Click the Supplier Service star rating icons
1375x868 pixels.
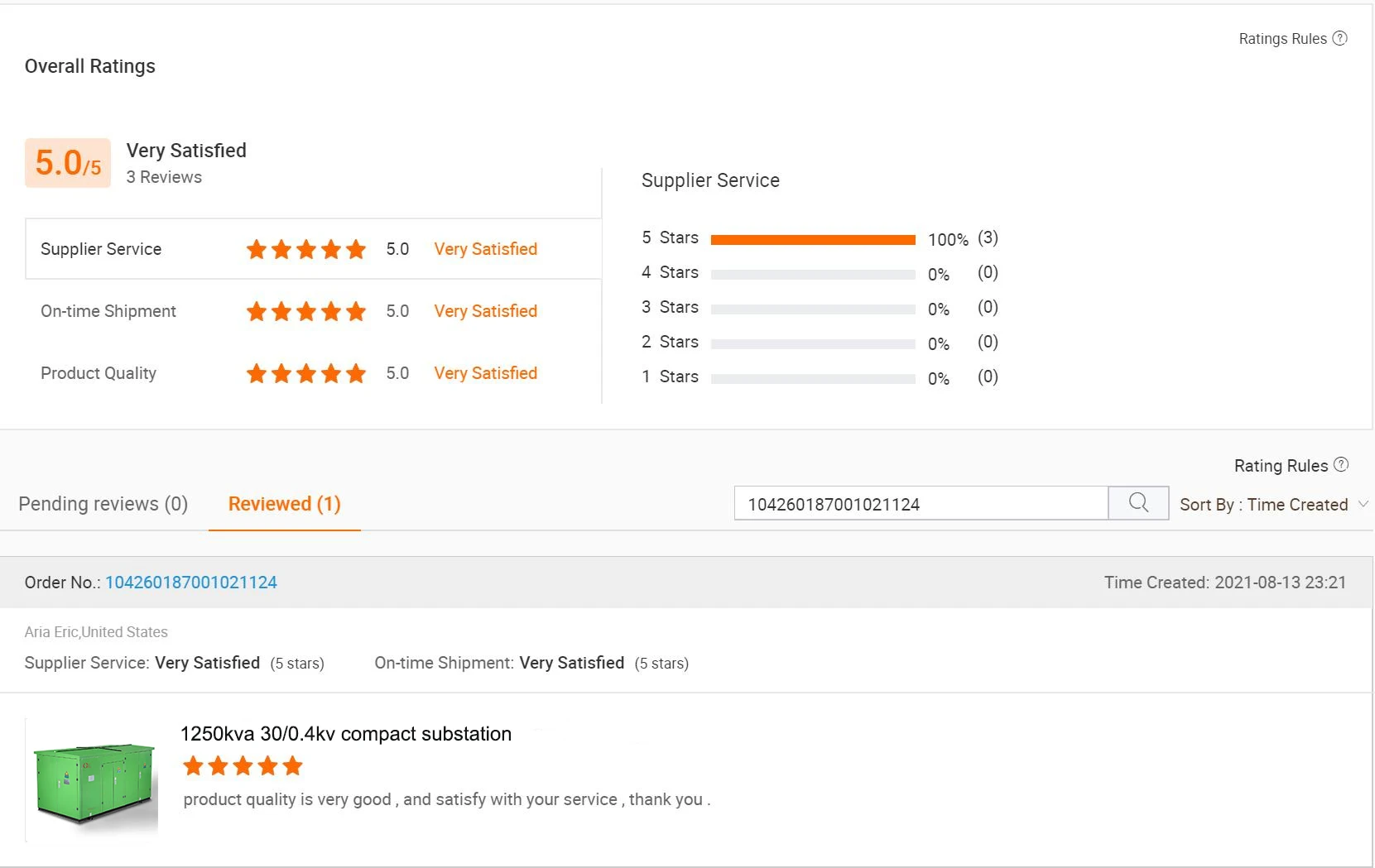305,249
